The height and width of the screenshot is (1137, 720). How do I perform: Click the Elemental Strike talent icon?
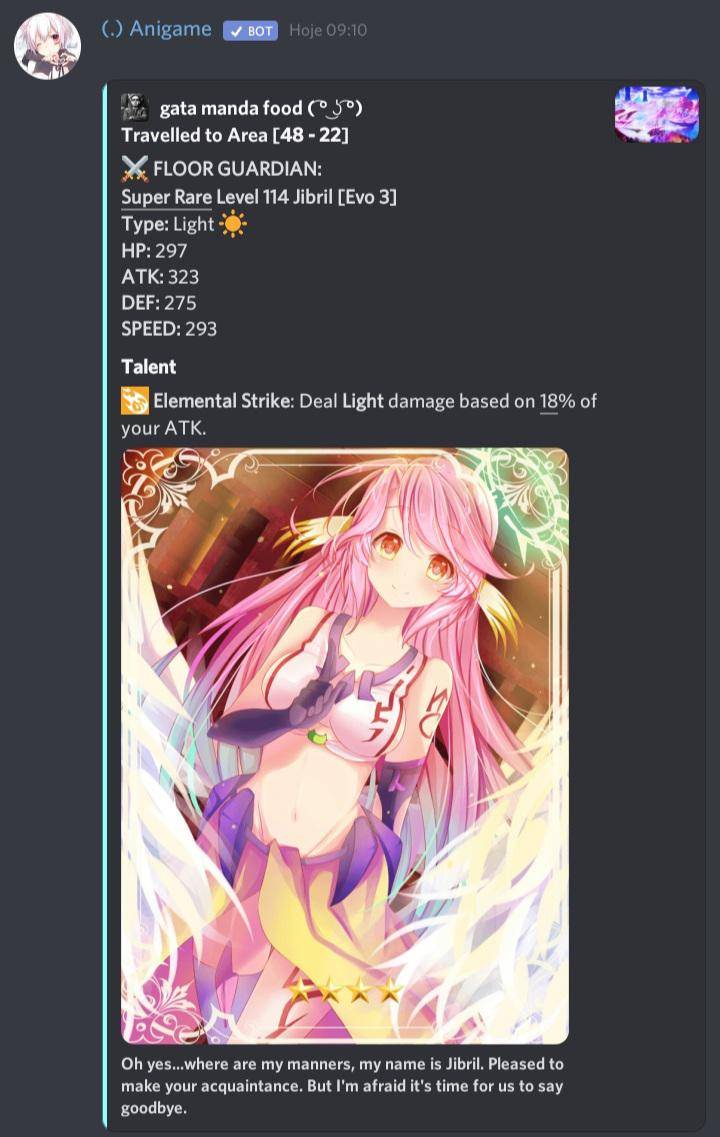coord(135,401)
